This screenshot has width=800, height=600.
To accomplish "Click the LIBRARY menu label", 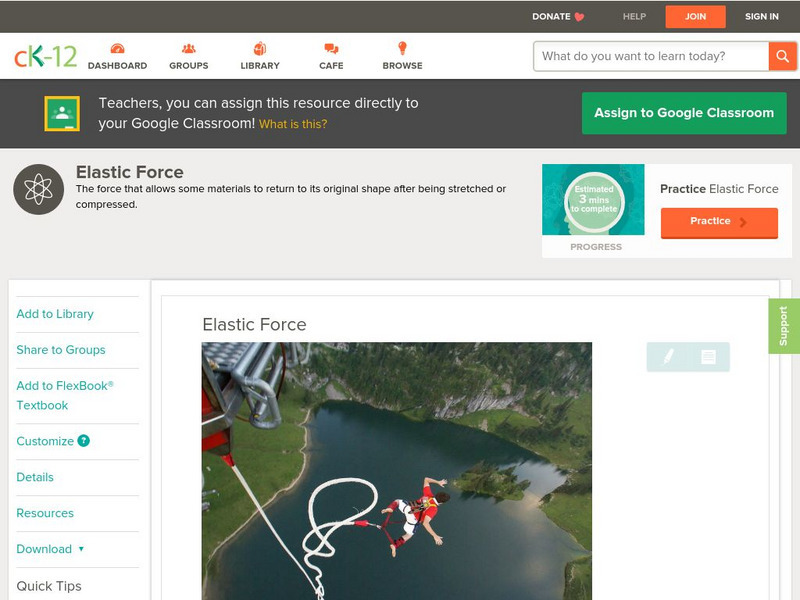I will point(260,66).
